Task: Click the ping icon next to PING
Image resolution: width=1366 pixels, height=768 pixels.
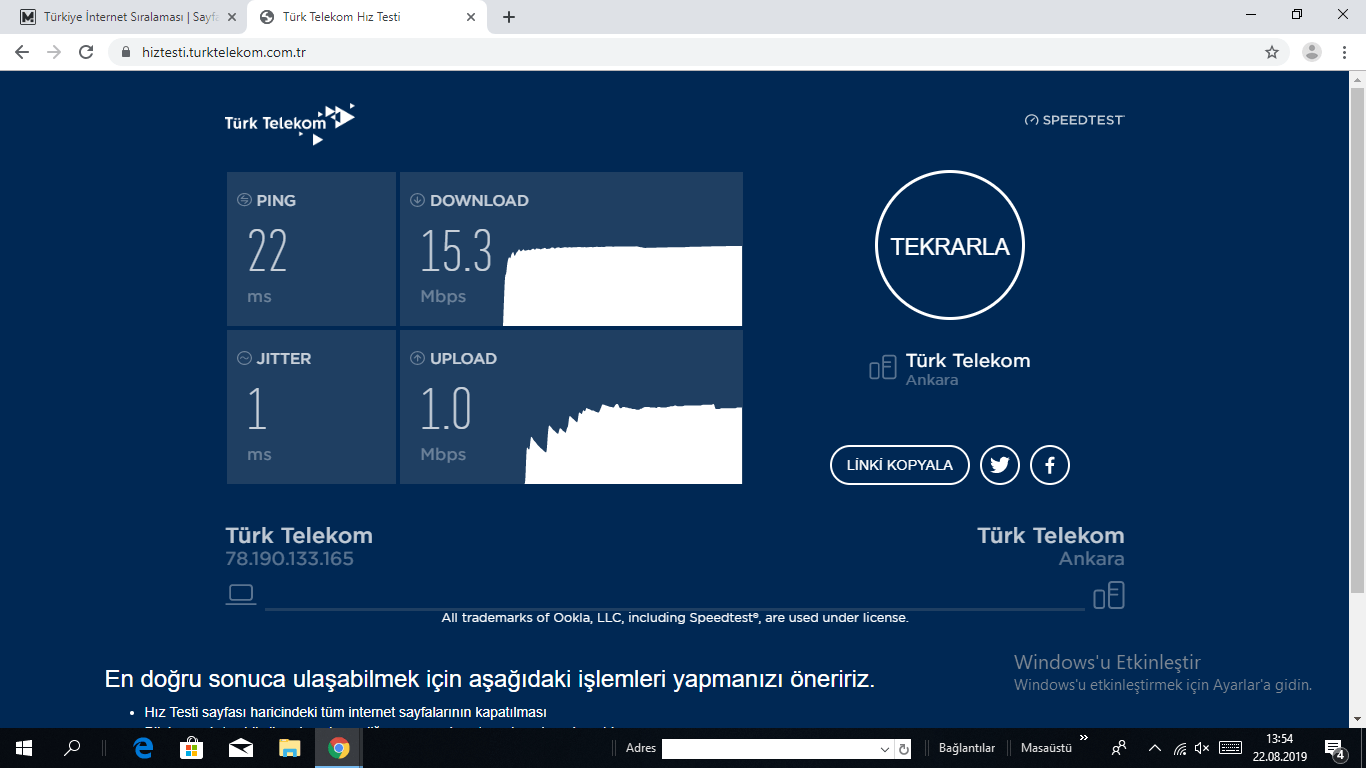Action: tap(244, 200)
